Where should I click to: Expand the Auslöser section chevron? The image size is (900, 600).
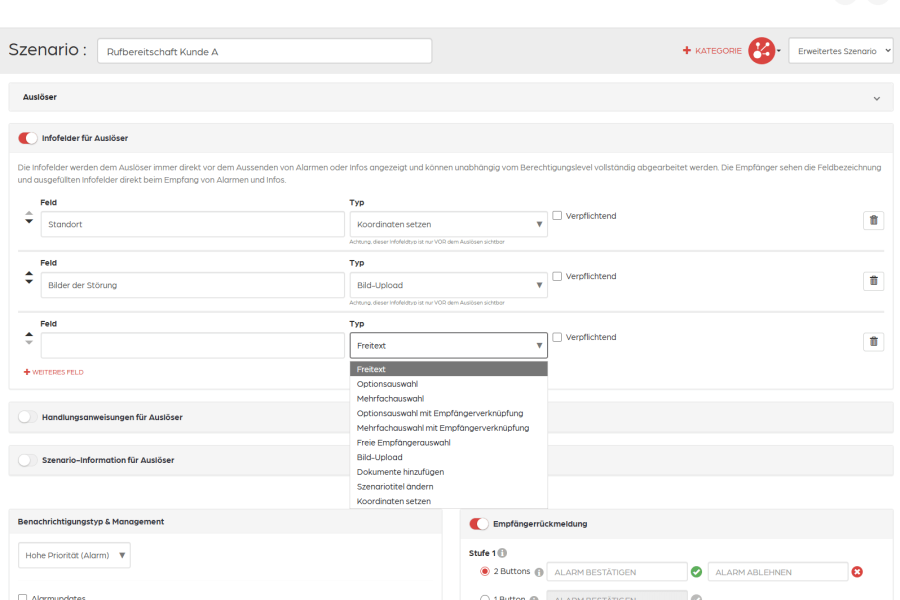click(876, 98)
